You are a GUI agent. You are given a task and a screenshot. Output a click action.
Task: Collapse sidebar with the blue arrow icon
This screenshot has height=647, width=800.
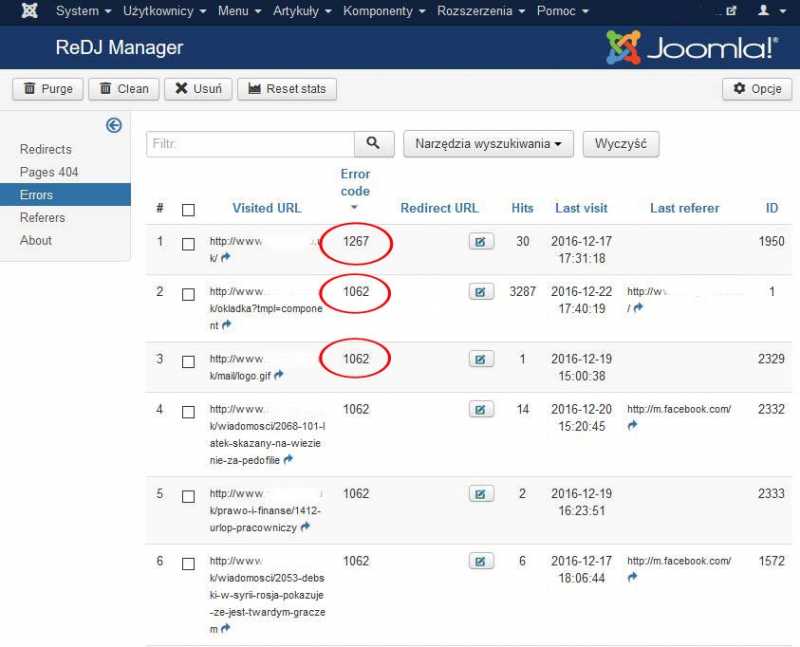(114, 125)
